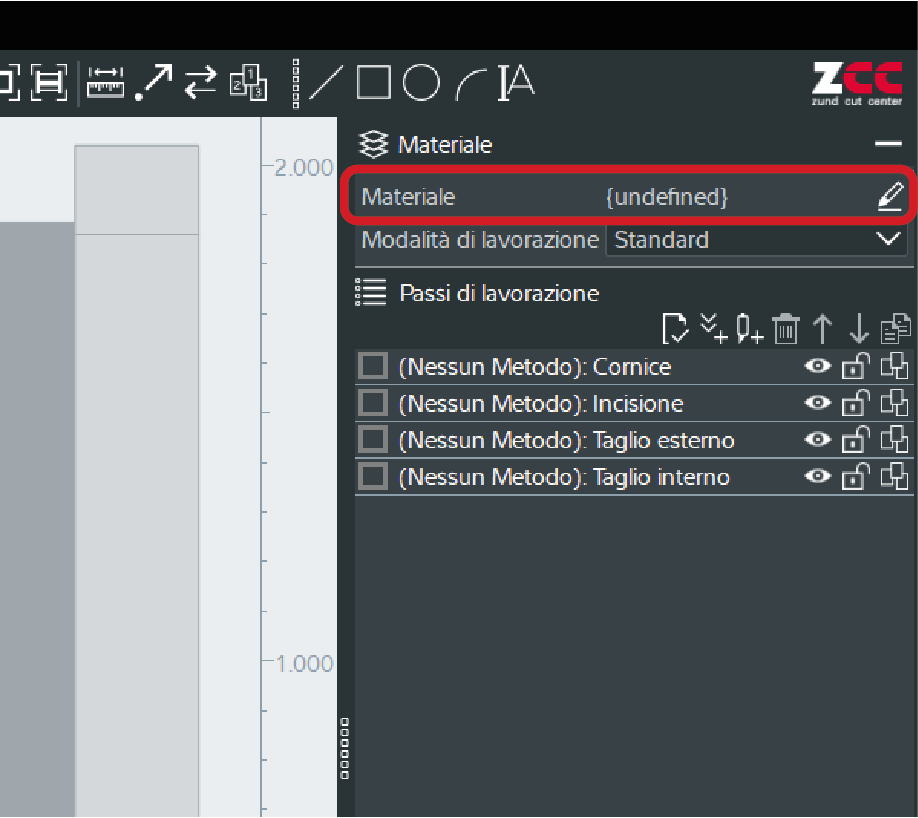Select the Line drawing tool
The width and height of the screenshot is (918, 818).
tap(326, 82)
